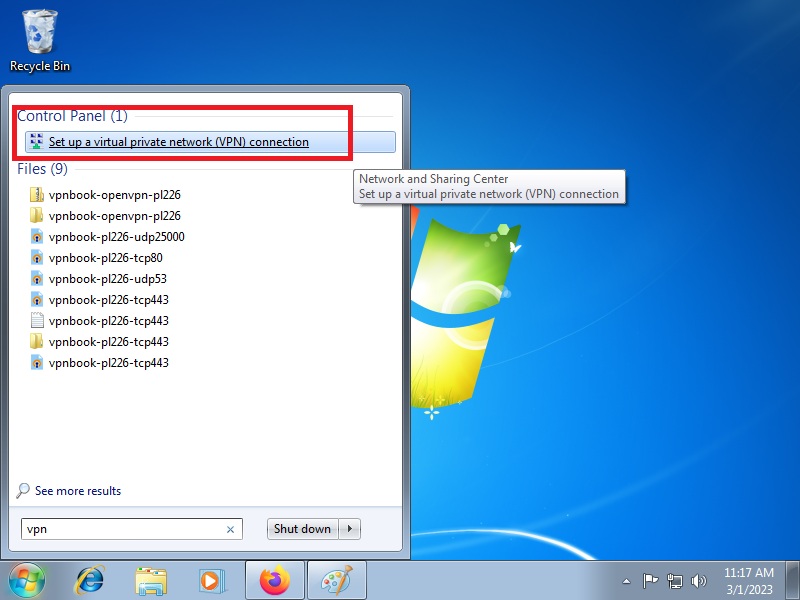Image resolution: width=800 pixels, height=600 pixels.
Task: Open Internet Explorer from the taskbar
Action: pos(90,580)
